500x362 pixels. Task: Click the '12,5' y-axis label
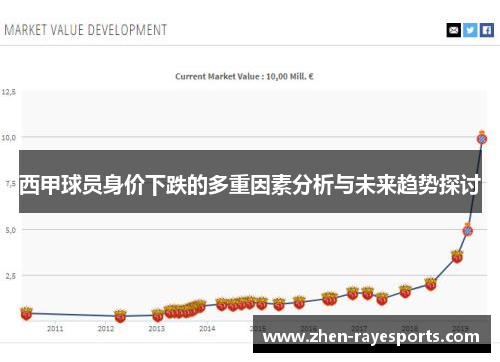tap(9, 92)
